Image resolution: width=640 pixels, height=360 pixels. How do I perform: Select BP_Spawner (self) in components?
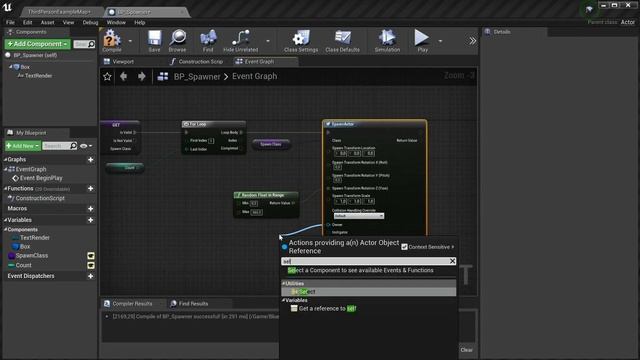pos(35,55)
